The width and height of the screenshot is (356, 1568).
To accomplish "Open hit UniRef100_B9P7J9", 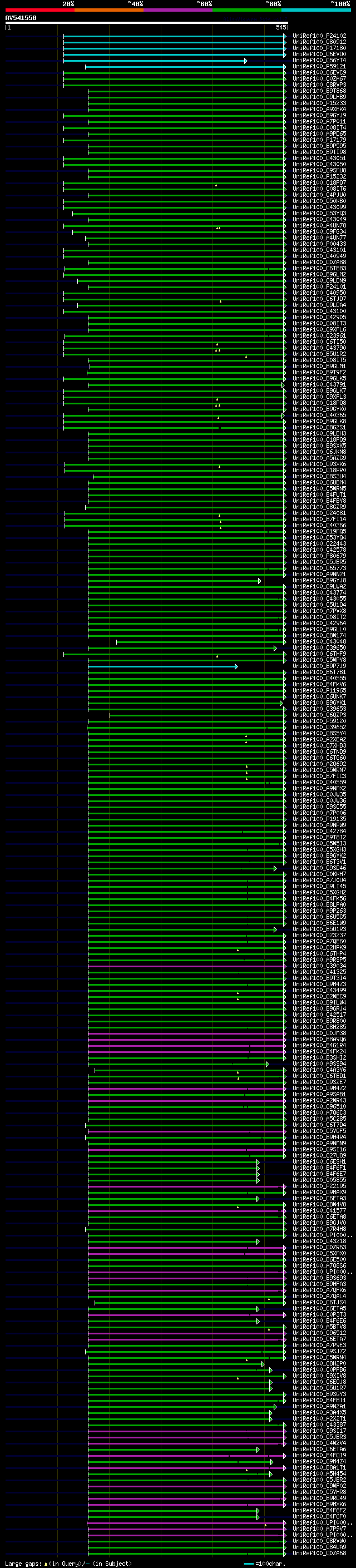I will tap(319, 666).
